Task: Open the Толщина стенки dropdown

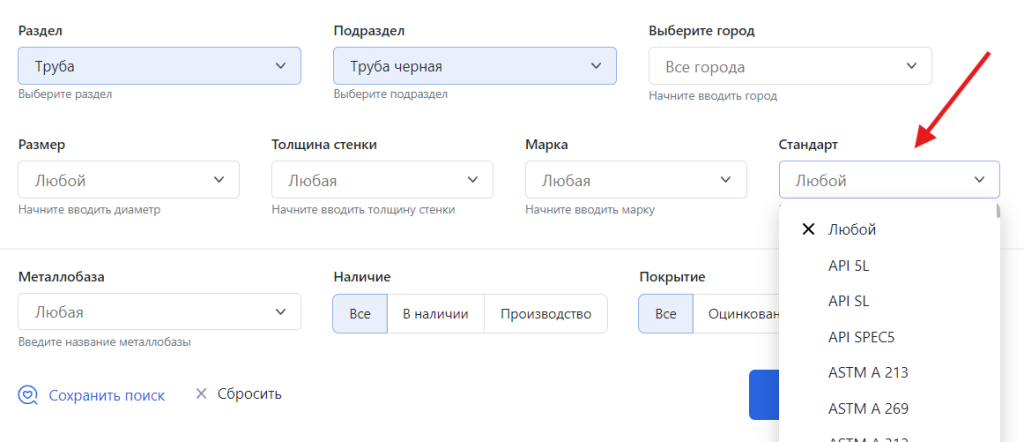Action: [x=382, y=180]
